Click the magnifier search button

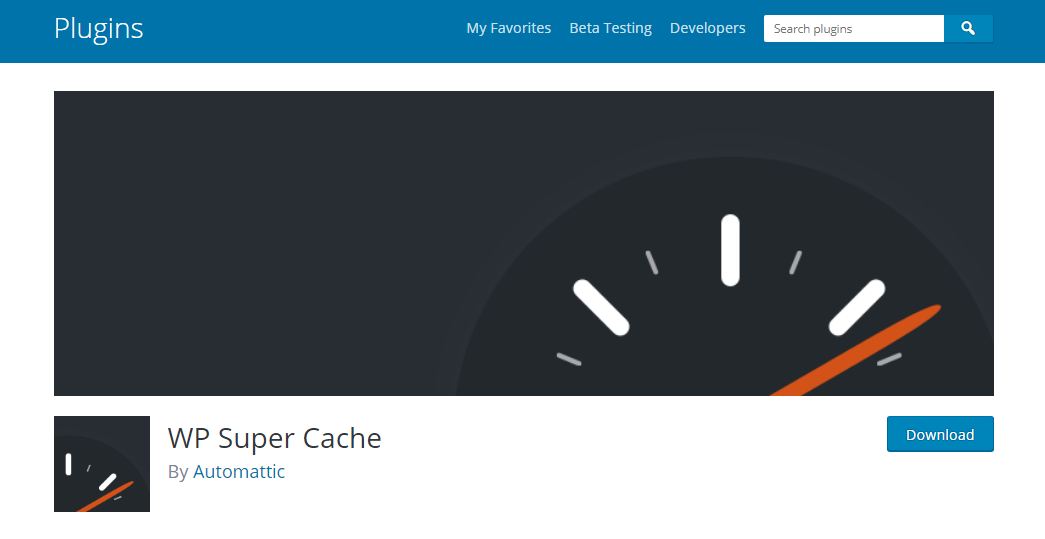pyautogui.click(x=968, y=29)
